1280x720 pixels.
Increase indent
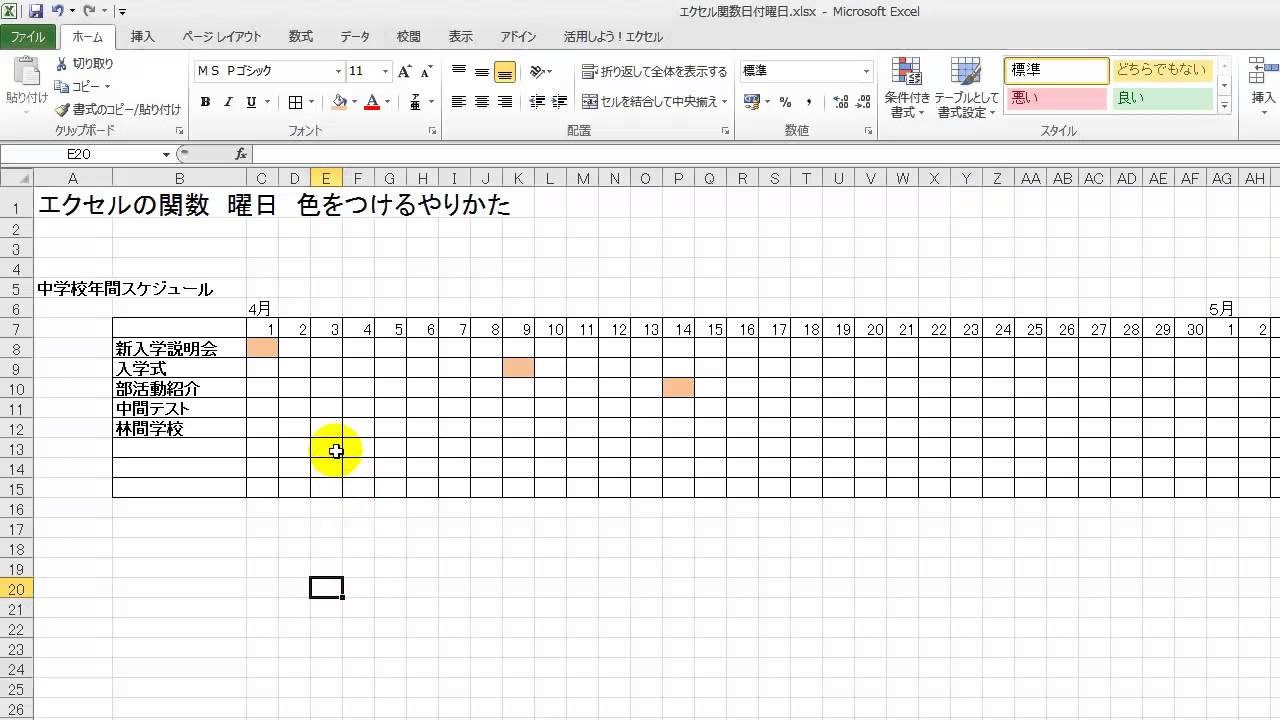tap(560, 102)
